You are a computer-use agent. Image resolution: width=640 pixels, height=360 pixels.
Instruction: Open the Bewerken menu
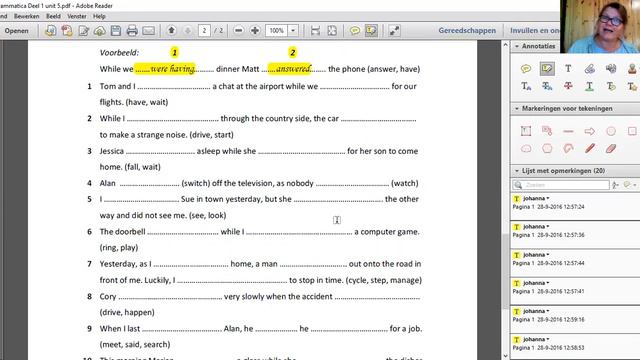(27, 16)
